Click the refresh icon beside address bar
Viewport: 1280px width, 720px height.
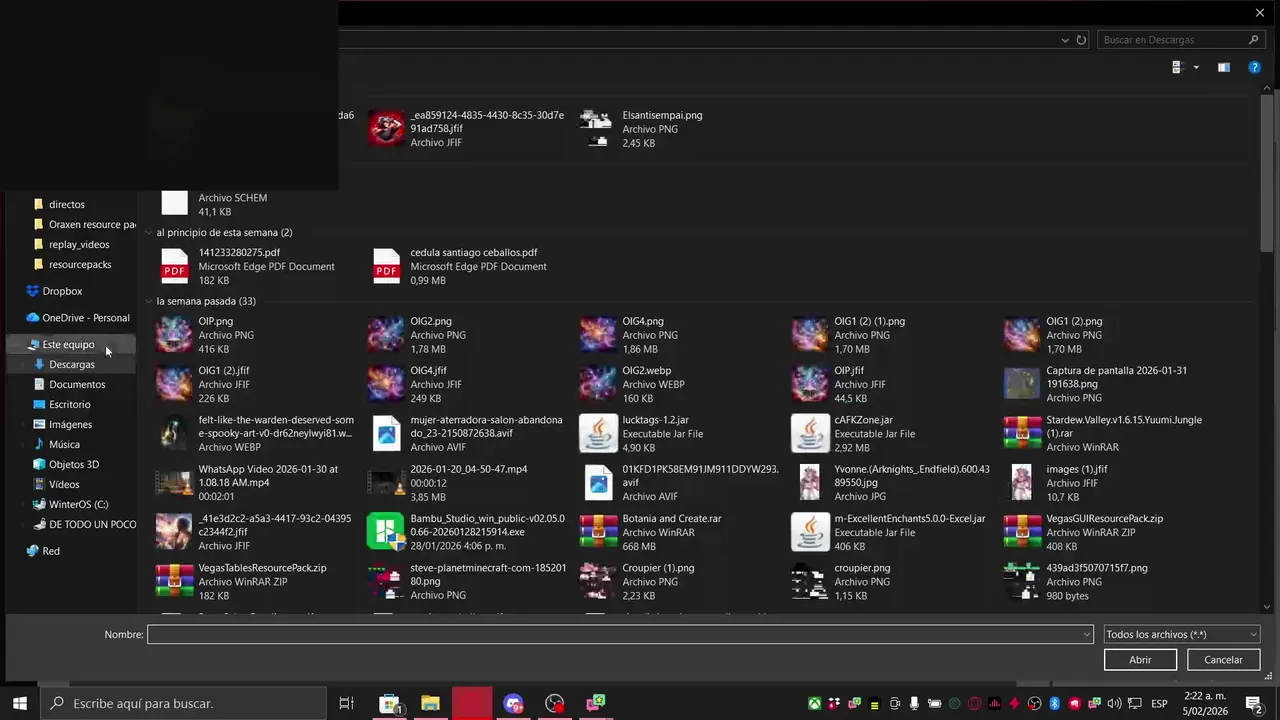[1081, 40]
